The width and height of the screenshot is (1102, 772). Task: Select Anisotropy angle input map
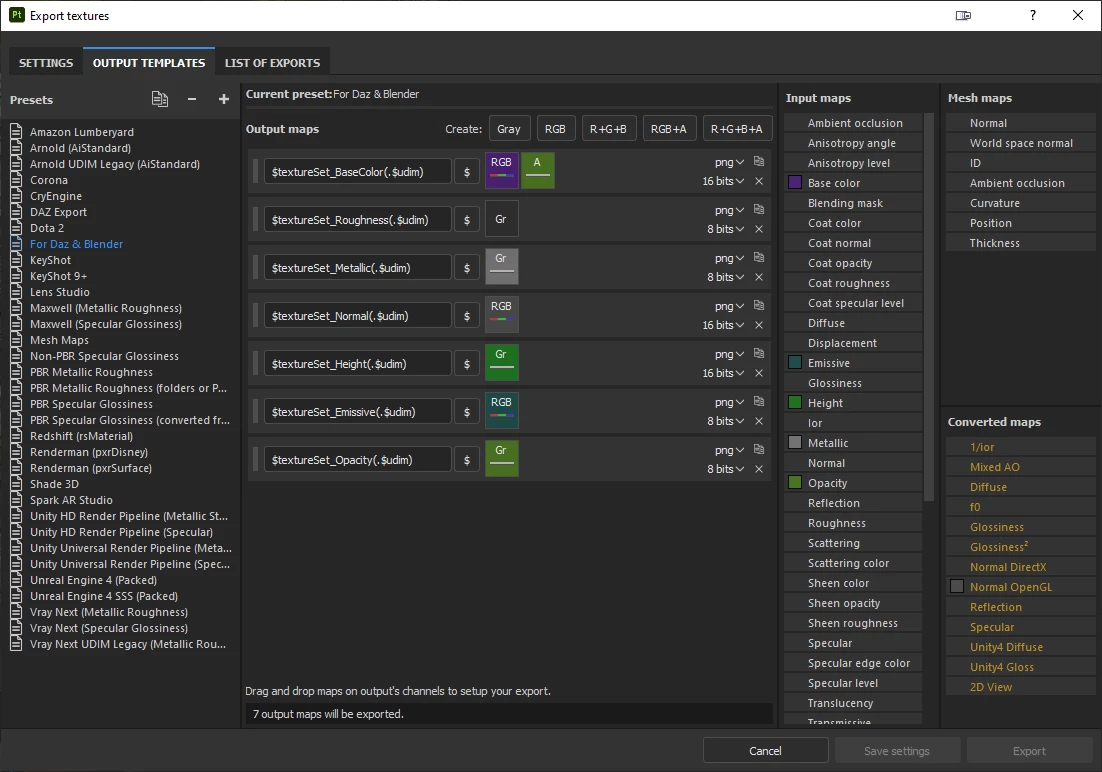point(853,143)
